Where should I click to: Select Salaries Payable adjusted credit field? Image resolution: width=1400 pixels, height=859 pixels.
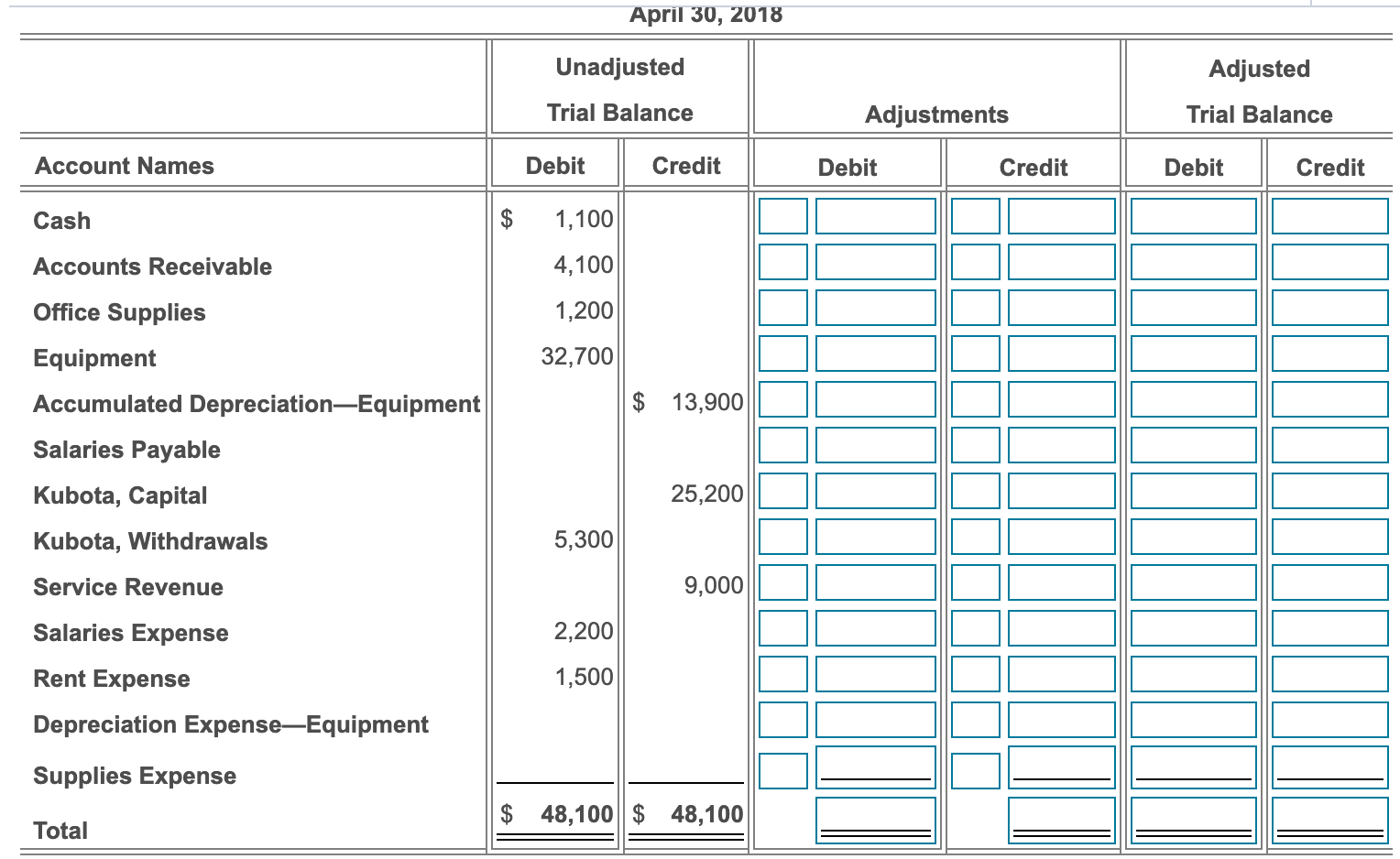(x=1330, y=445)
